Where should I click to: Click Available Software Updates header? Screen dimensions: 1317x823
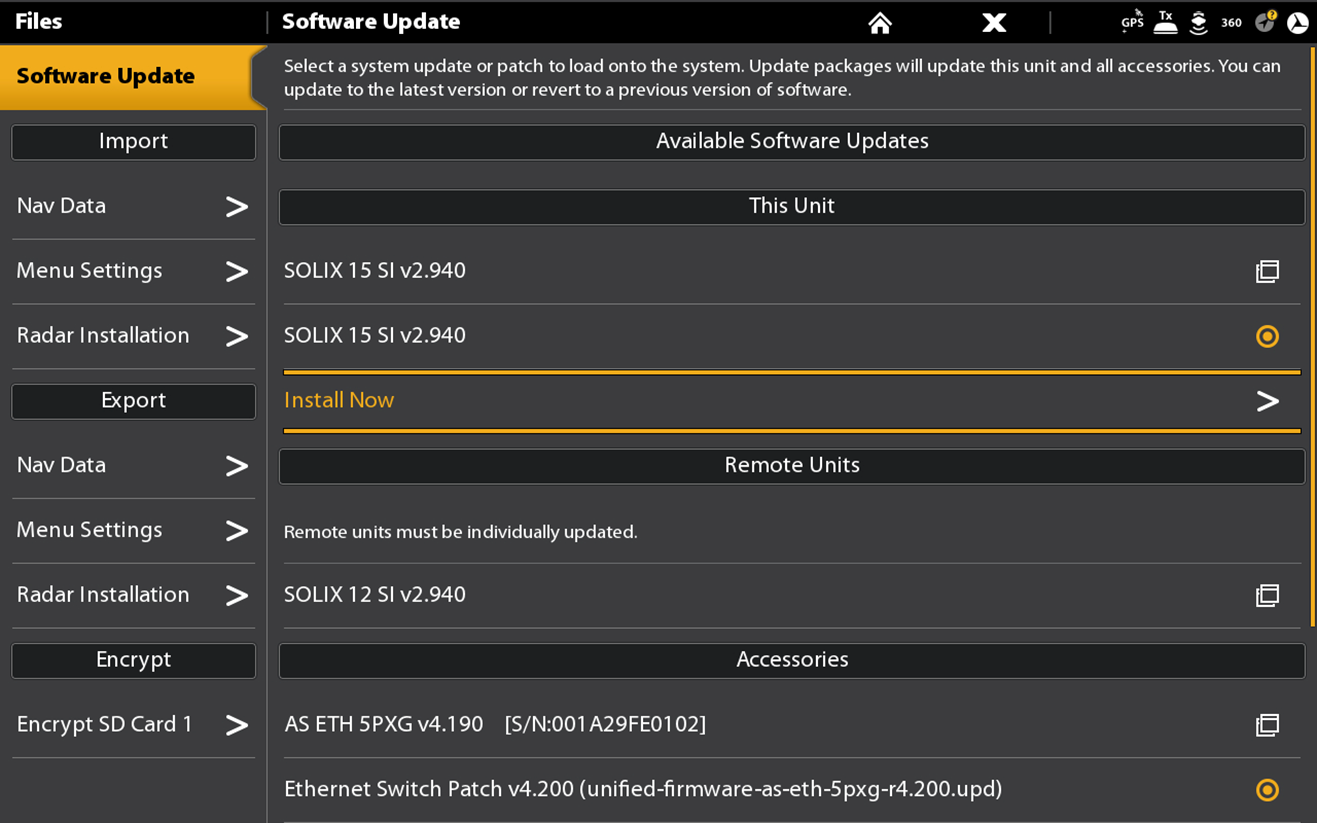pyautogui.click(x=792, y=142)
